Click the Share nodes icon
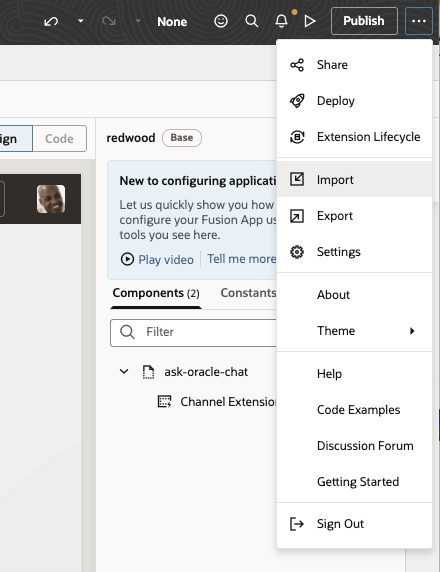Image resolution: width=440 pixels, height=572 pixels. (297, 65)
